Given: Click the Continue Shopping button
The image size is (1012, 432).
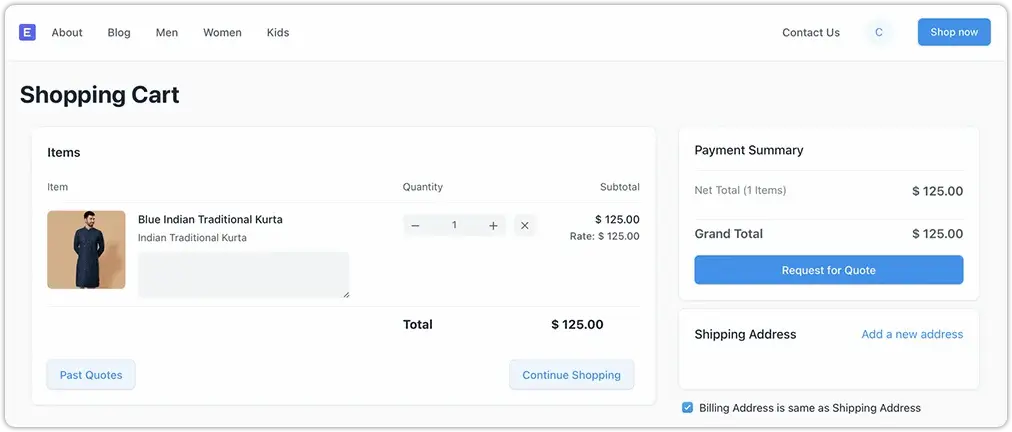Looking at the screenshot, I should pos(571,375).
